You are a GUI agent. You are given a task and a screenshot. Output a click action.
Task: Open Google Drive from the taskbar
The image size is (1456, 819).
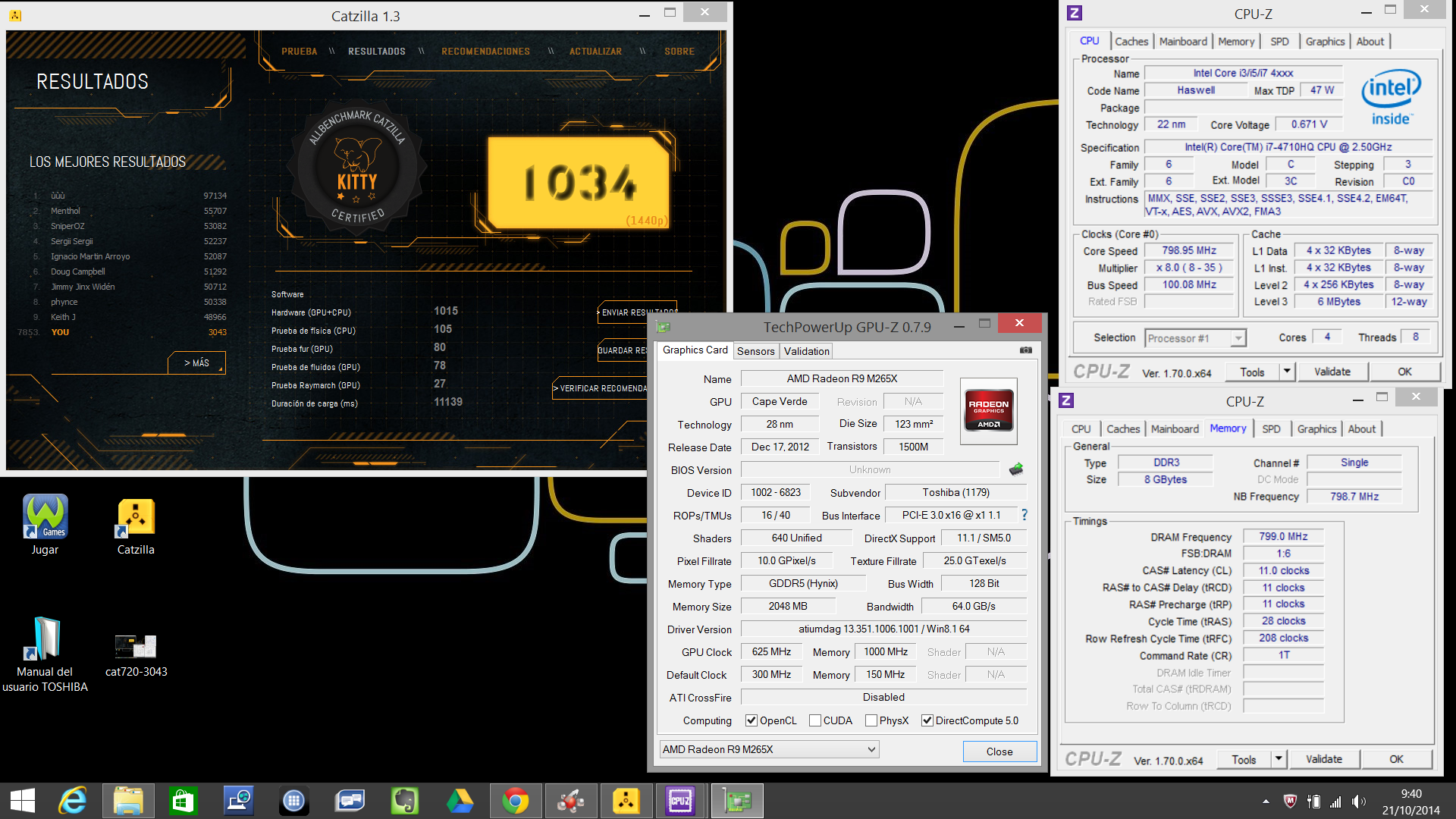point(460,801)
